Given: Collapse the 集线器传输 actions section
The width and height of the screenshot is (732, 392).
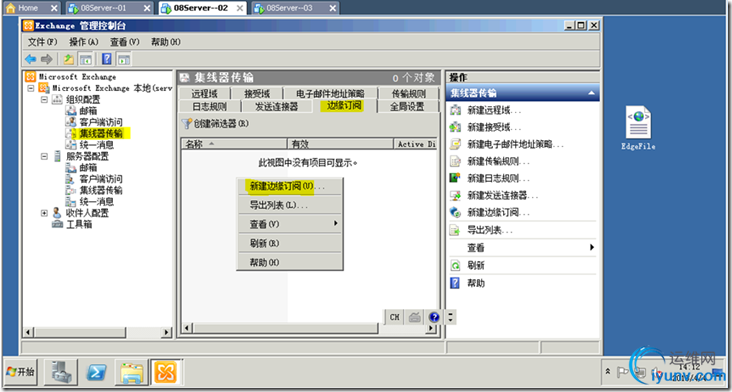Looking at the screenshot, I should pyautogui.click(x=591, y=93).
